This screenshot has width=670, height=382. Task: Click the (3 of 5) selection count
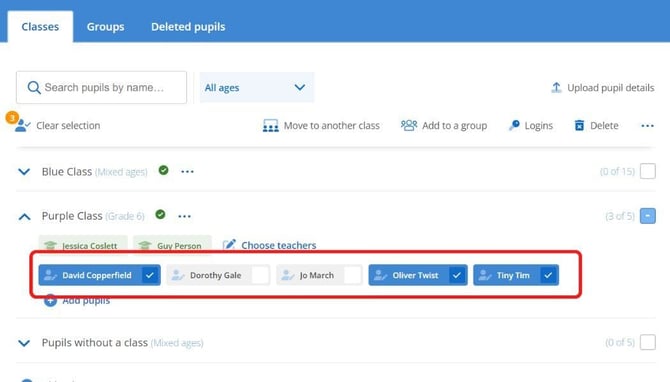[620, 216]
